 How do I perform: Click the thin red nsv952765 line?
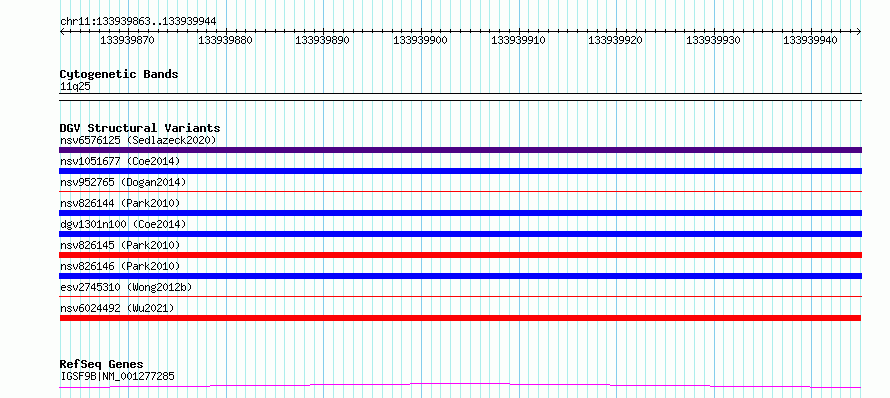click(460, 191)
